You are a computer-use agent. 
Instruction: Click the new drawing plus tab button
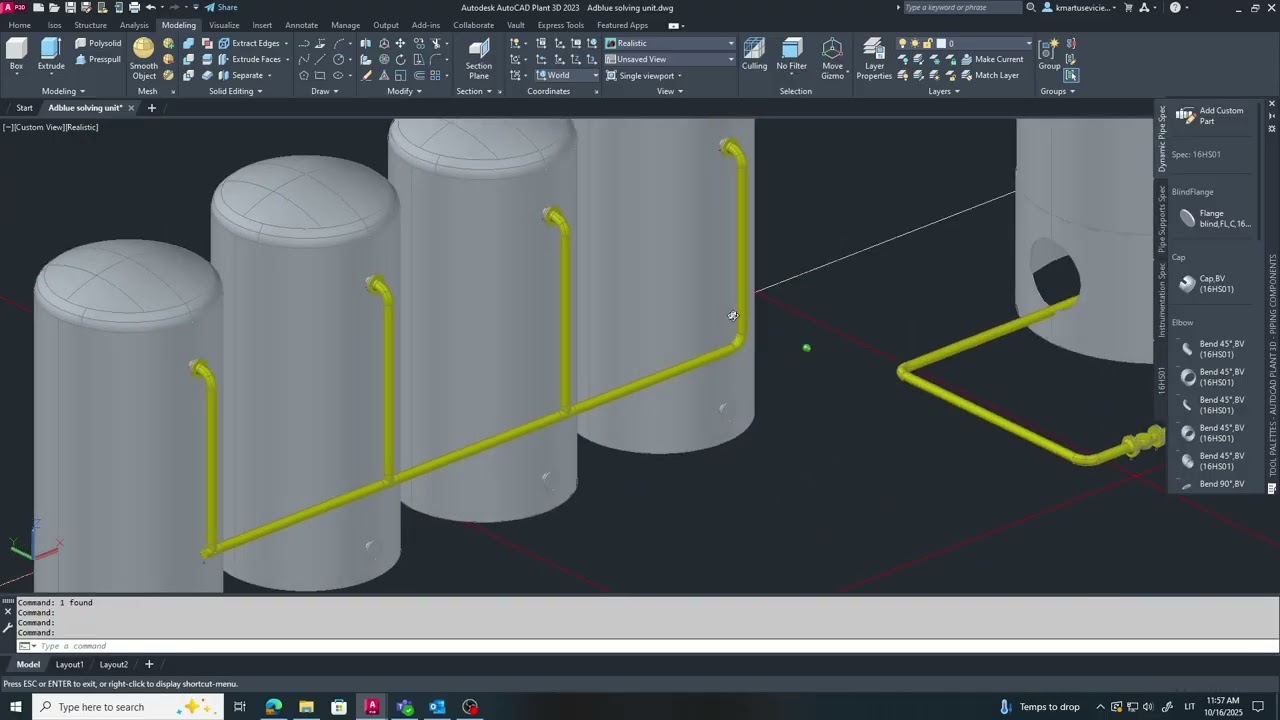click(152, 108)
